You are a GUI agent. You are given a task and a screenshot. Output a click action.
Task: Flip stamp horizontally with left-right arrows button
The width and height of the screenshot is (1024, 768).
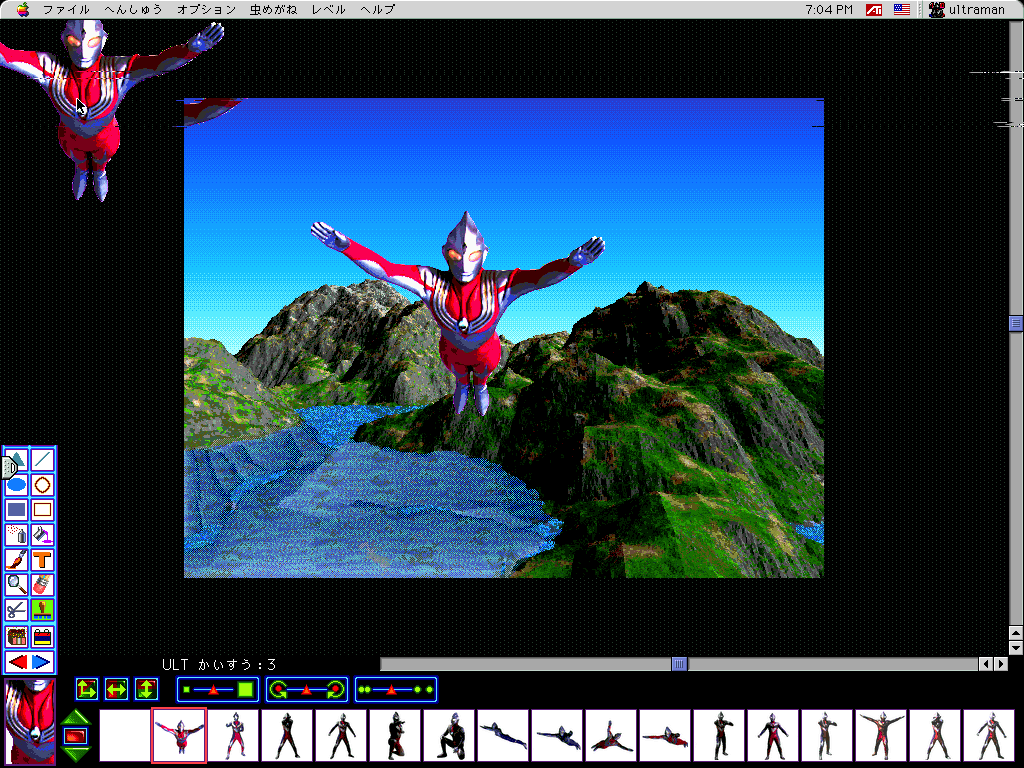(x=116, y=689)
